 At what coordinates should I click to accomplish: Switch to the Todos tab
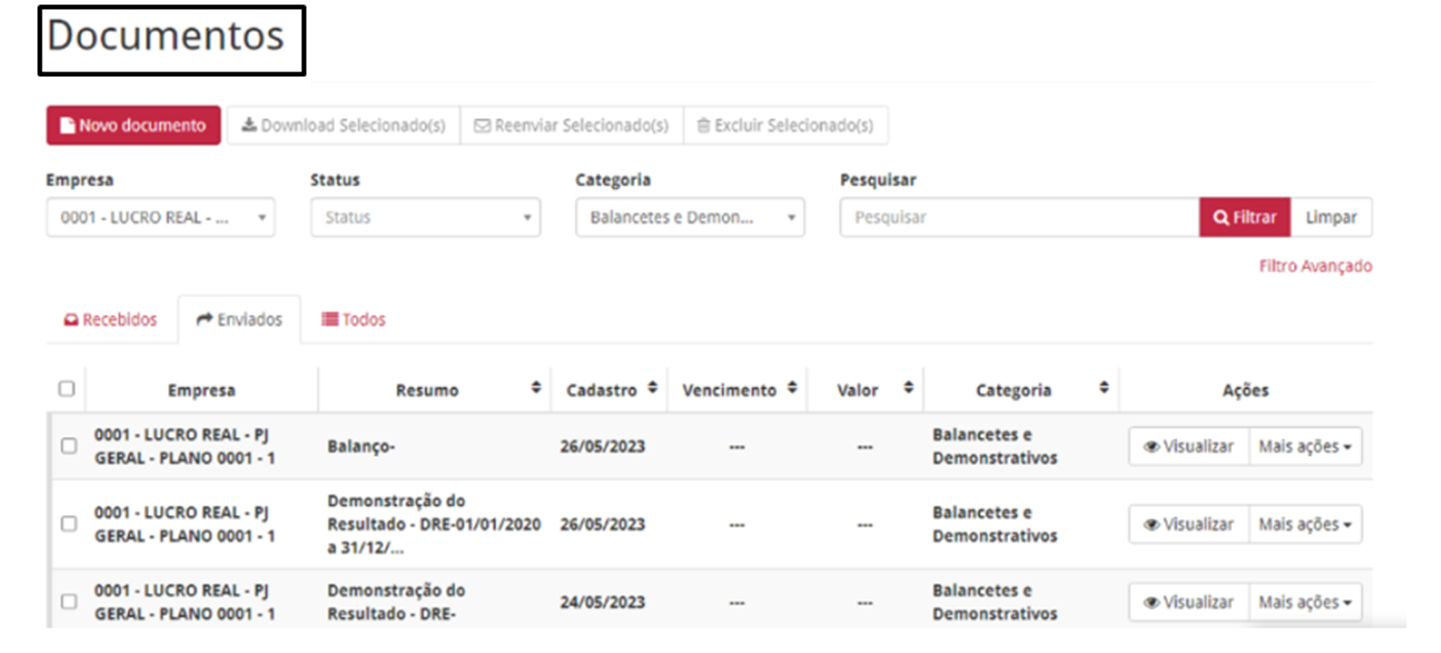[x=353, y=320]
